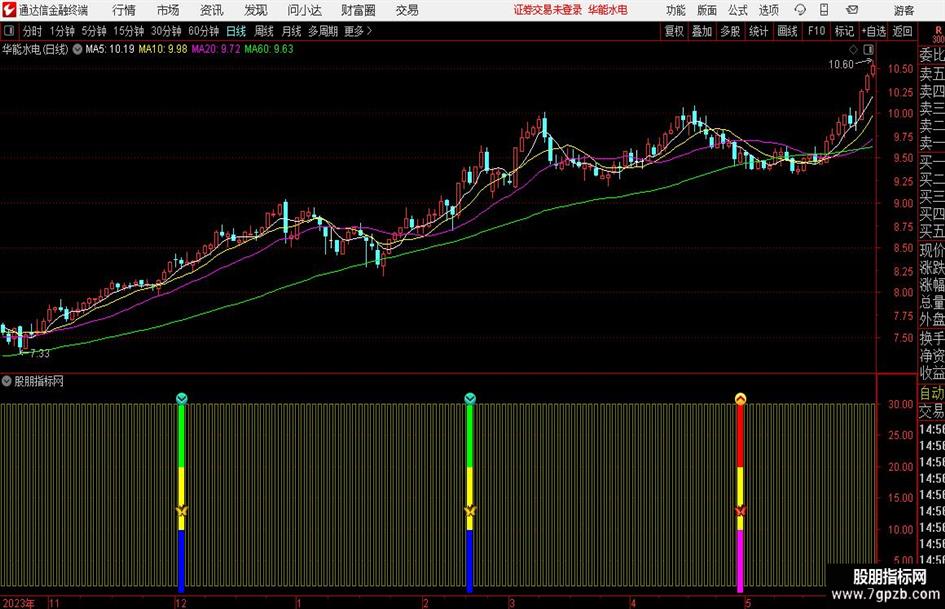Expand the 更多 periods chevron
The image size is (945, 609).
pyautogui.click(x=369, y=31)
